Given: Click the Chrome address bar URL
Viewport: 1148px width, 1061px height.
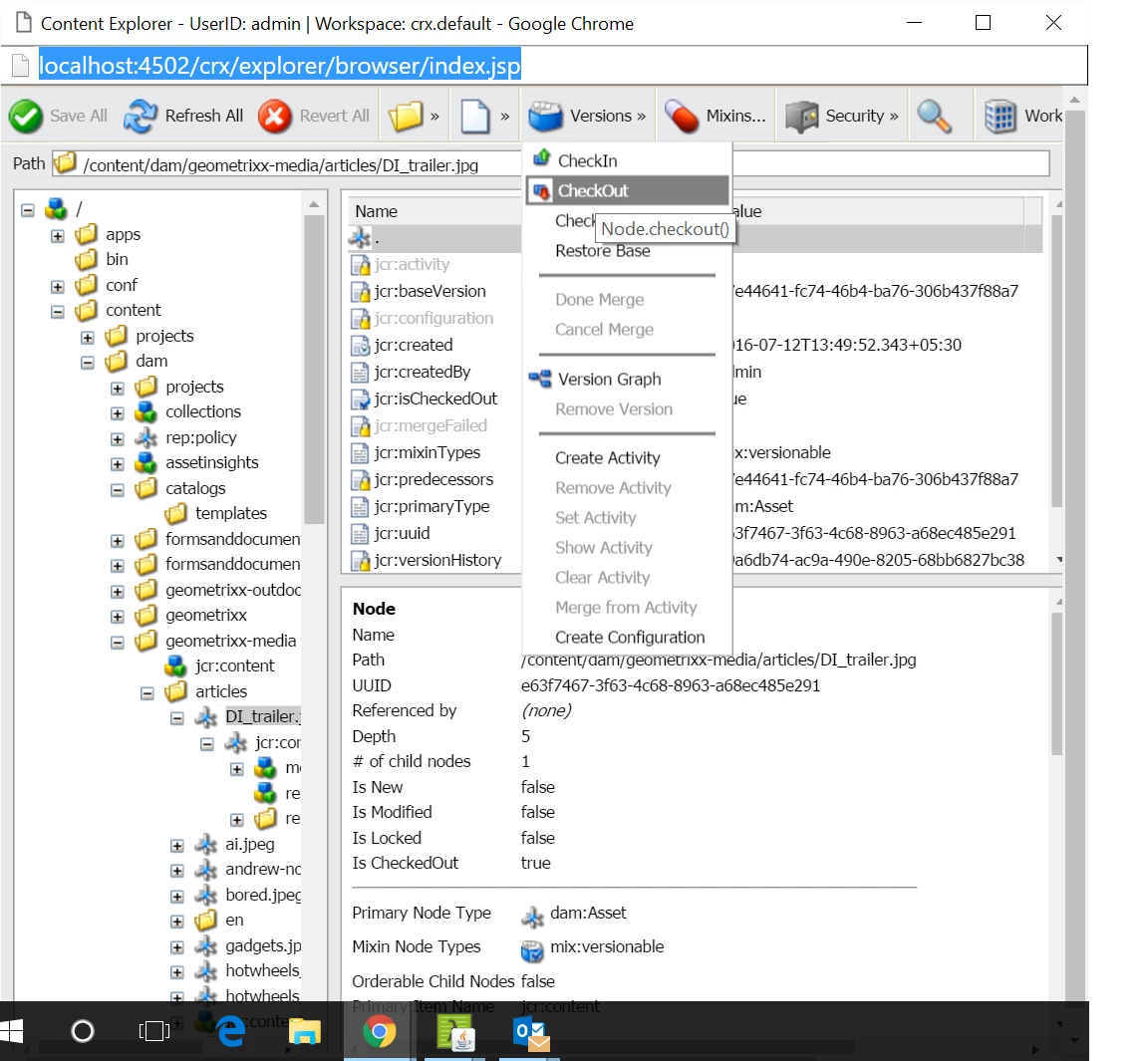Looking at the screenshot, I should 280,66.
